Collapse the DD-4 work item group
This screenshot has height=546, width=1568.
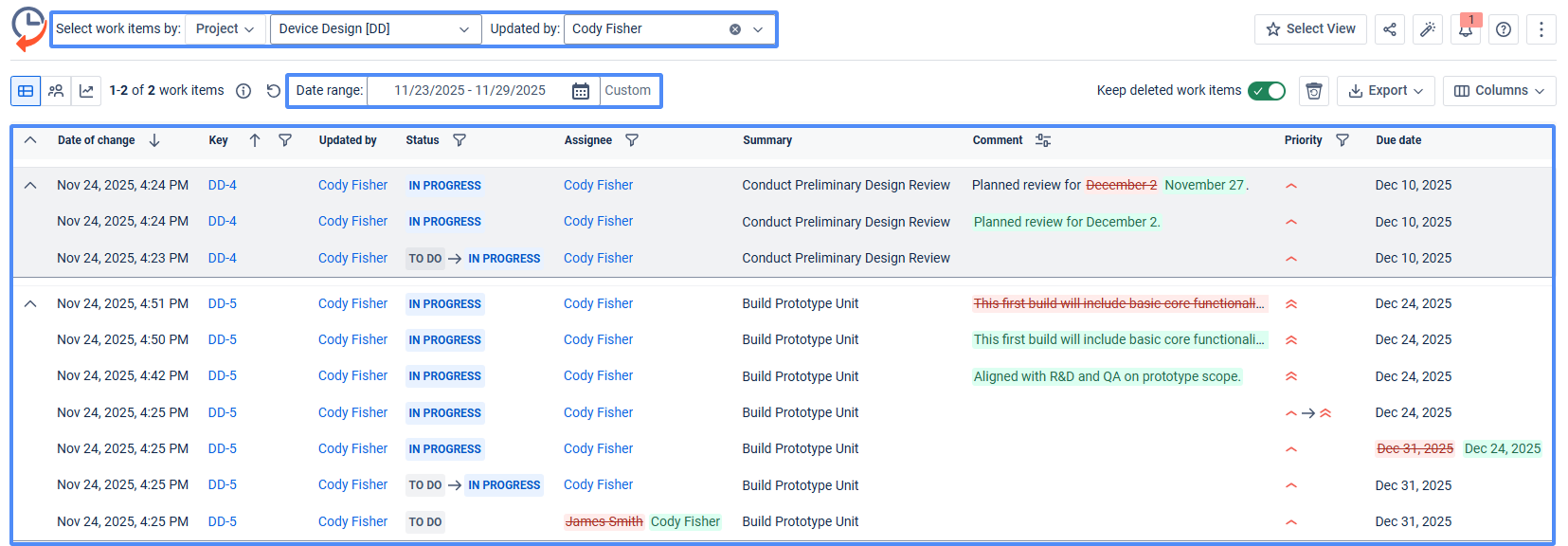(30, 186)
